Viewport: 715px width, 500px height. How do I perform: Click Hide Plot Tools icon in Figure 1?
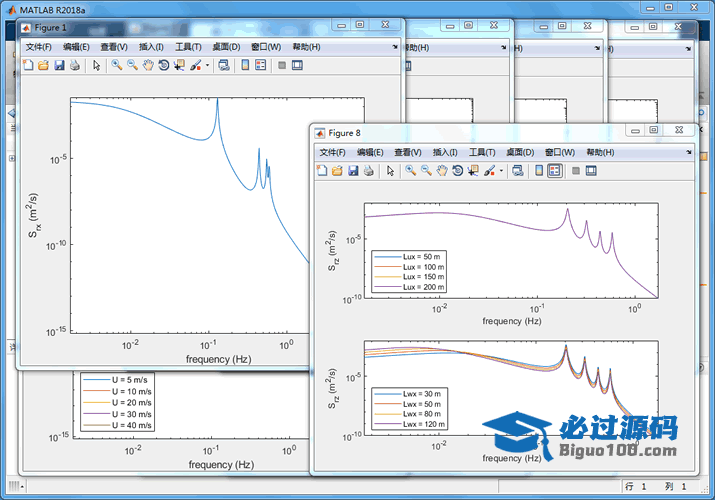pos(282,65)
